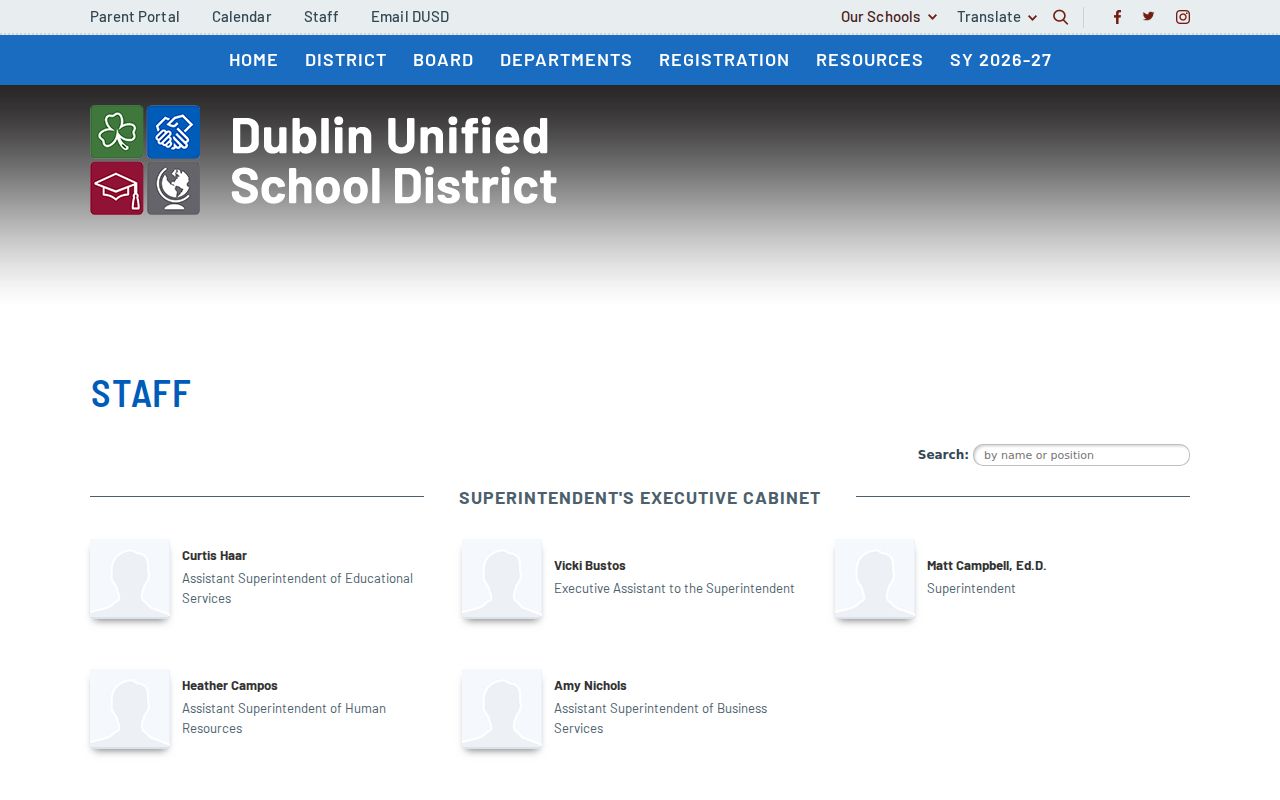Click the Dublin Unified School District title
The width and height of the screenshot is (1280, 800).
(394, 160)
